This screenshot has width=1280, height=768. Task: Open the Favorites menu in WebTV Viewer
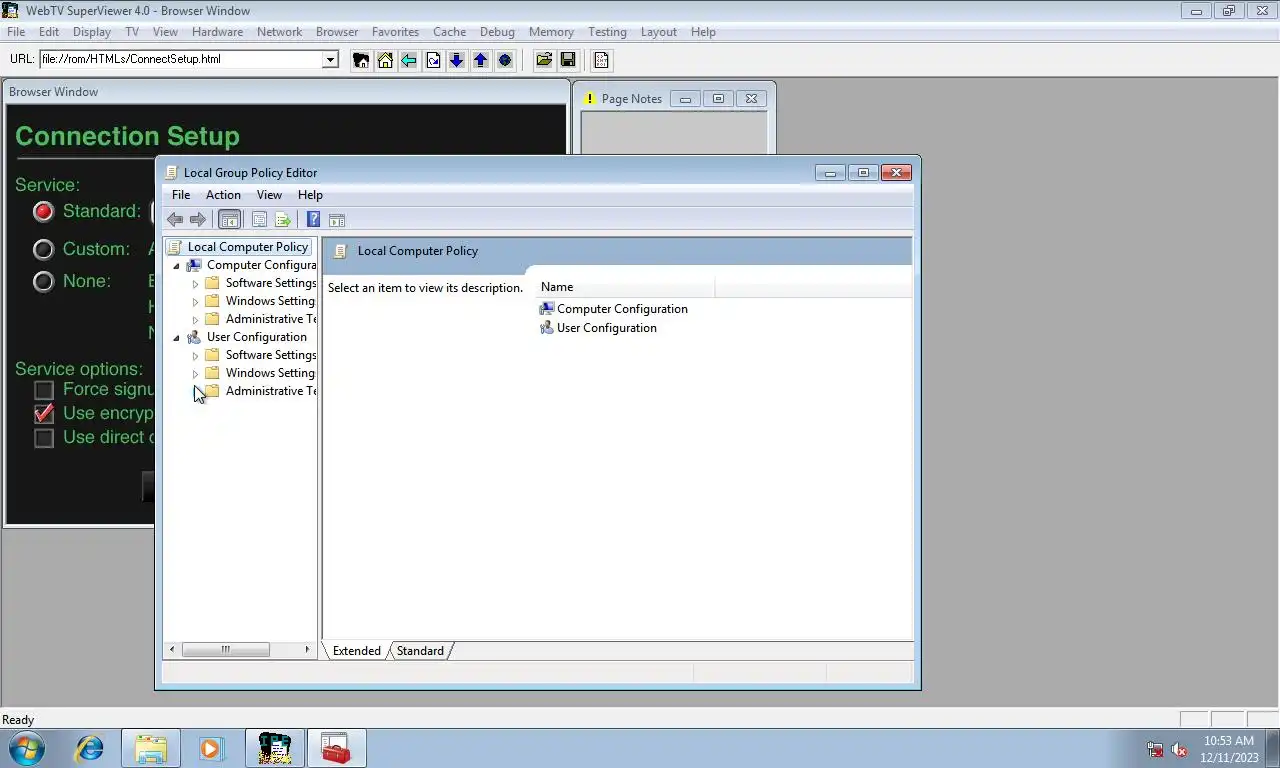[395, 32]
